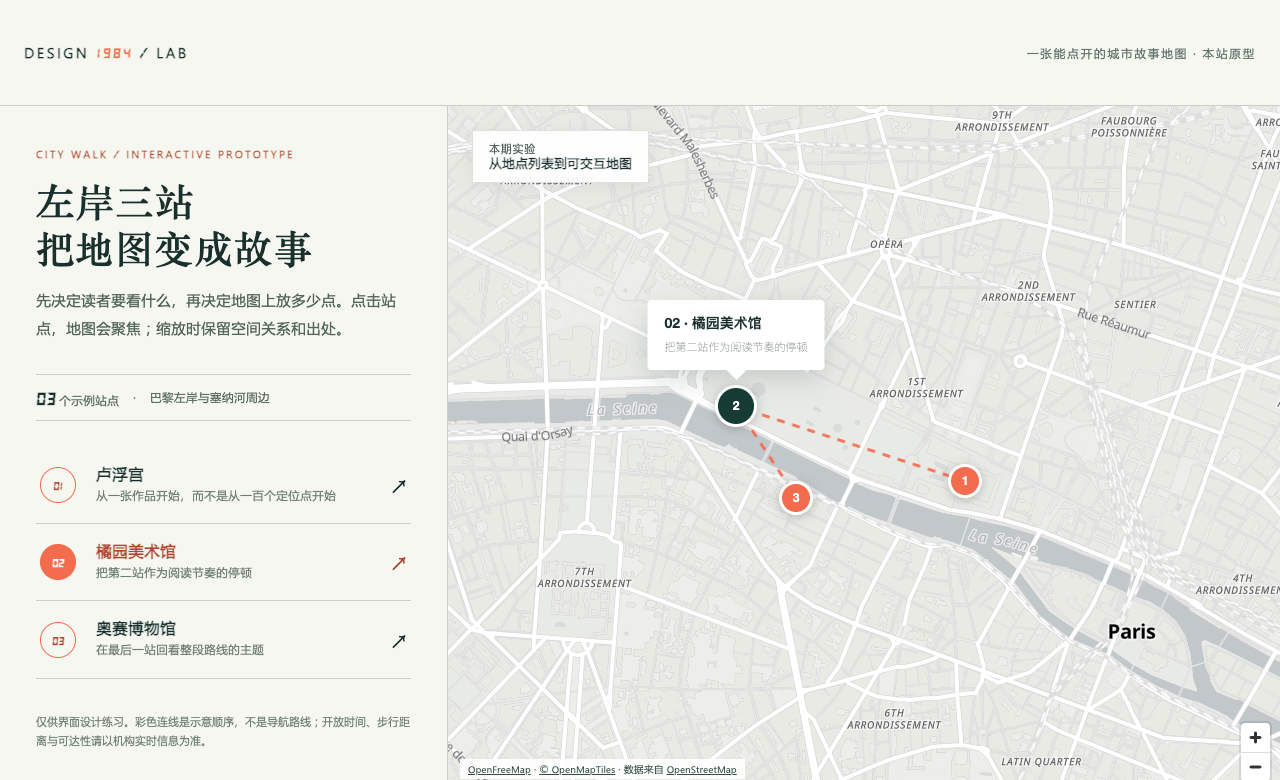Select the 03 circle badge for 奥赛博物馆
This screenshot has height=780, width=1280.
[58, 640]
